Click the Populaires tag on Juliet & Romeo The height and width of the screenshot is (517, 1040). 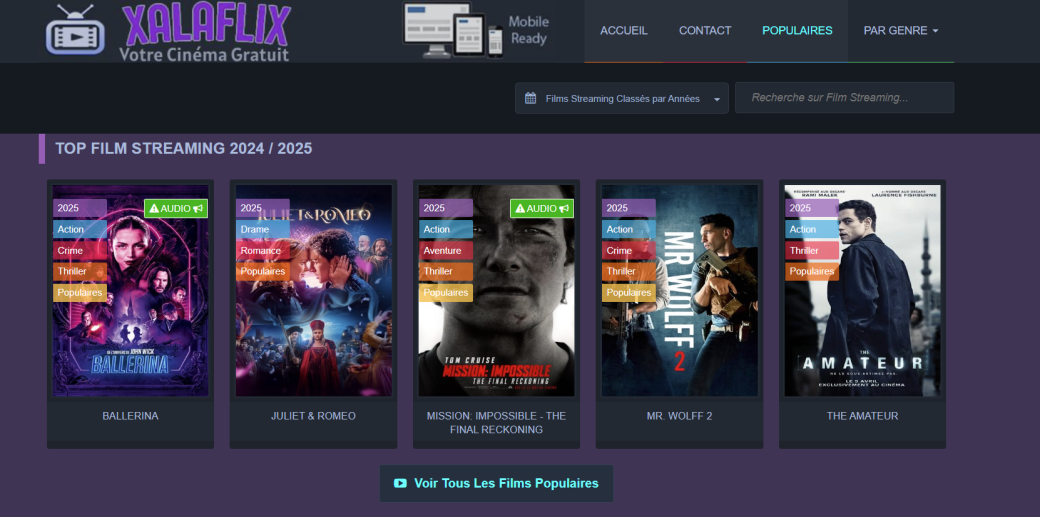[263, 271]
